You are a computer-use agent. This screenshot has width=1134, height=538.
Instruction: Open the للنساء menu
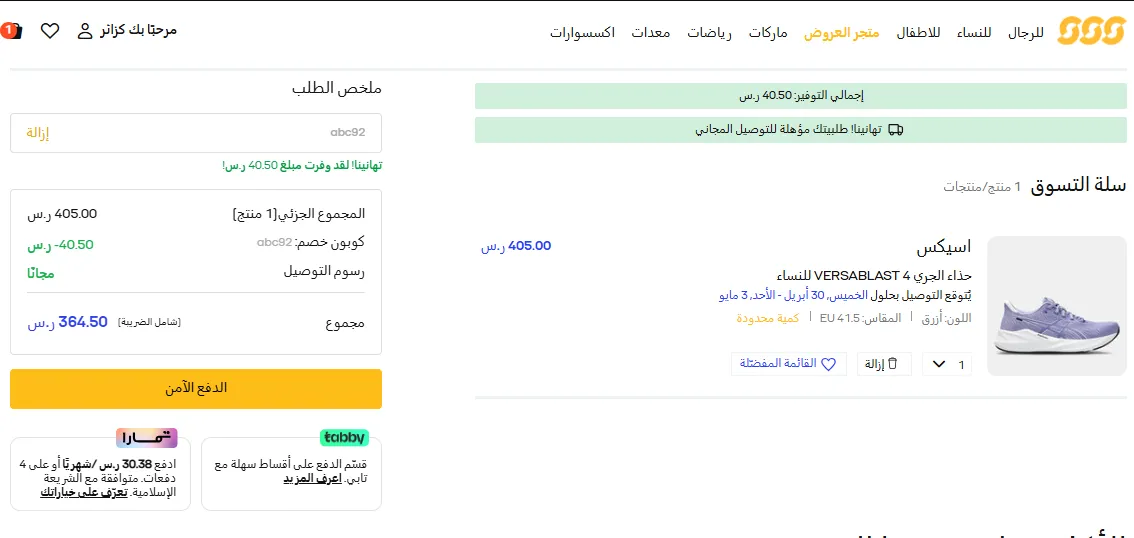pyautogui.click(x=974, y=33)
